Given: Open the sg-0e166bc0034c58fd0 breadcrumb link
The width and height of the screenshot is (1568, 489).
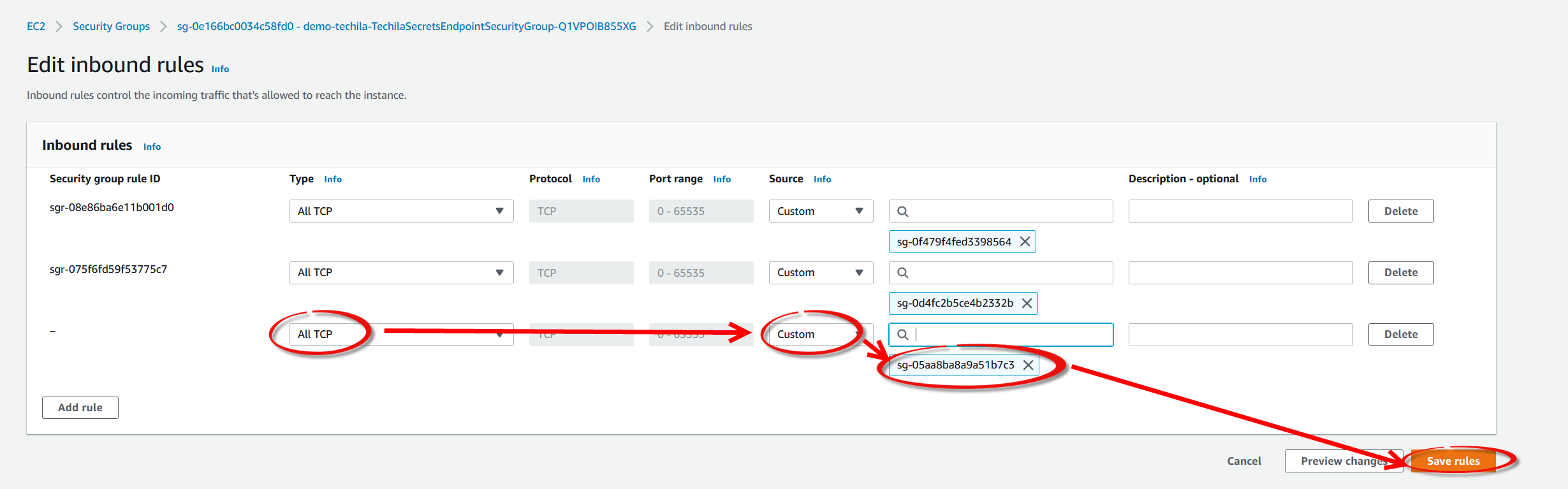Looking at the screenshot, I should pyautogui.click(x=406, y=26).
